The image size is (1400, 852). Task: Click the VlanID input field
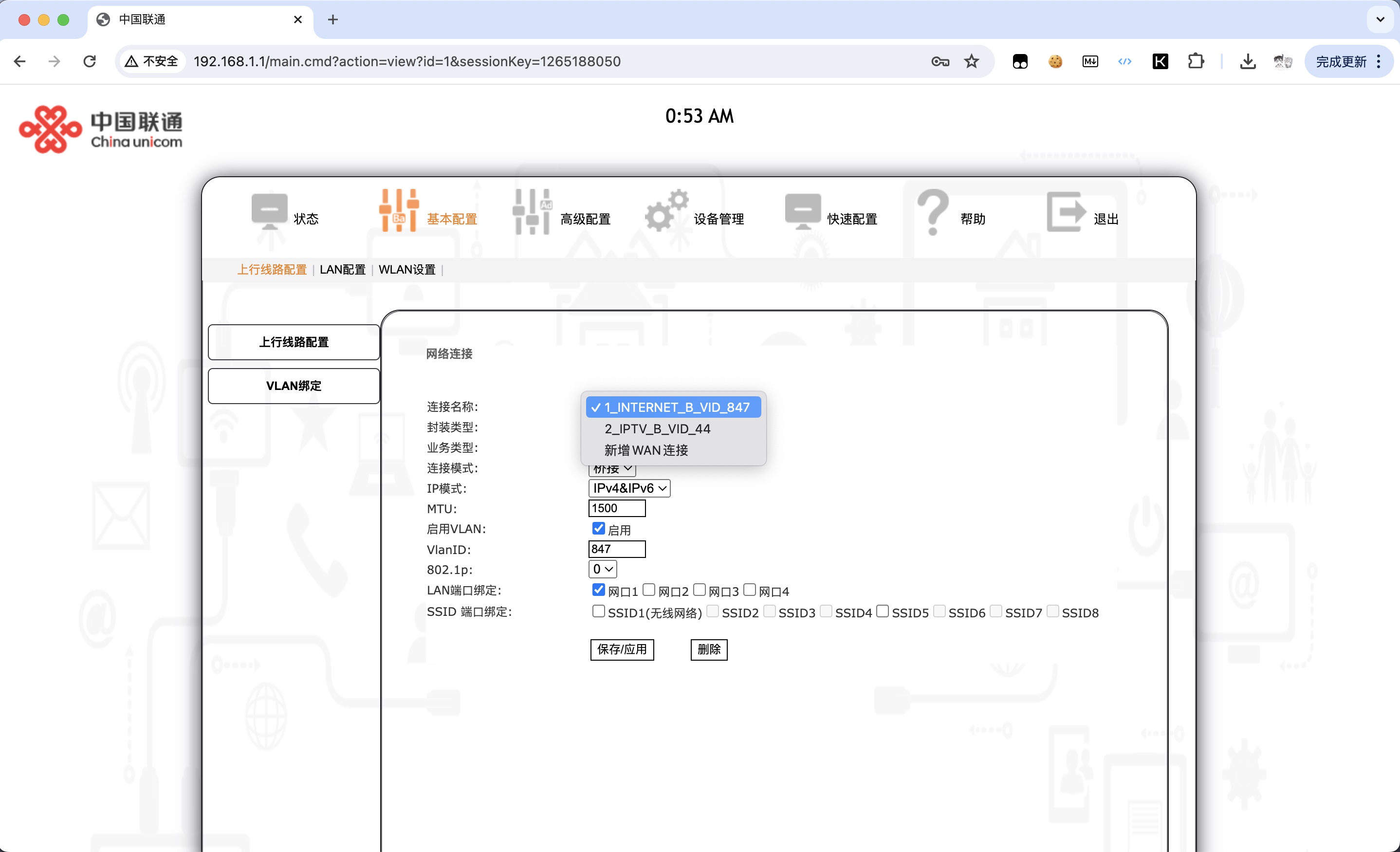pos(617,549)
